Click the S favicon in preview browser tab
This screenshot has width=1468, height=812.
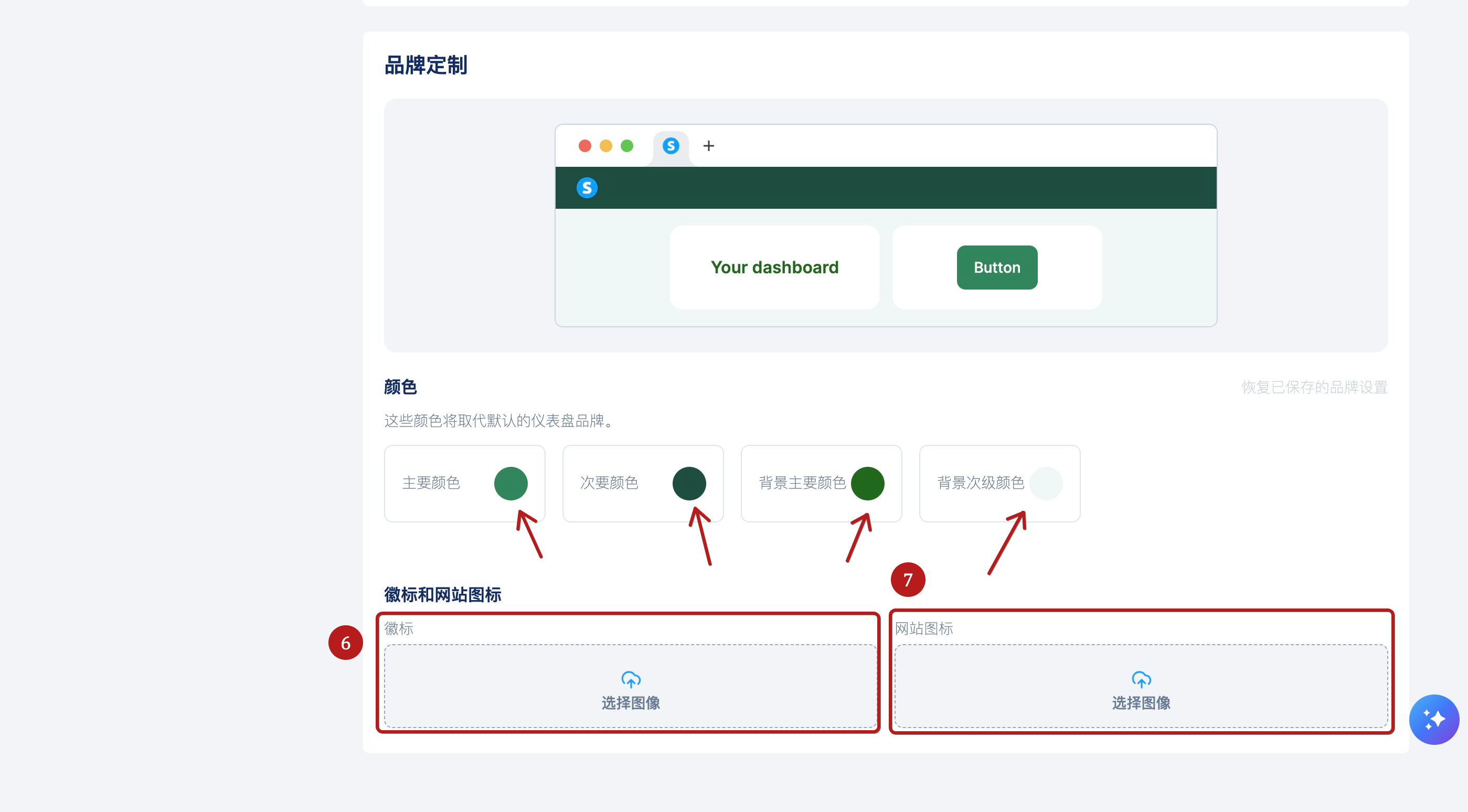[x=671, y=146]
